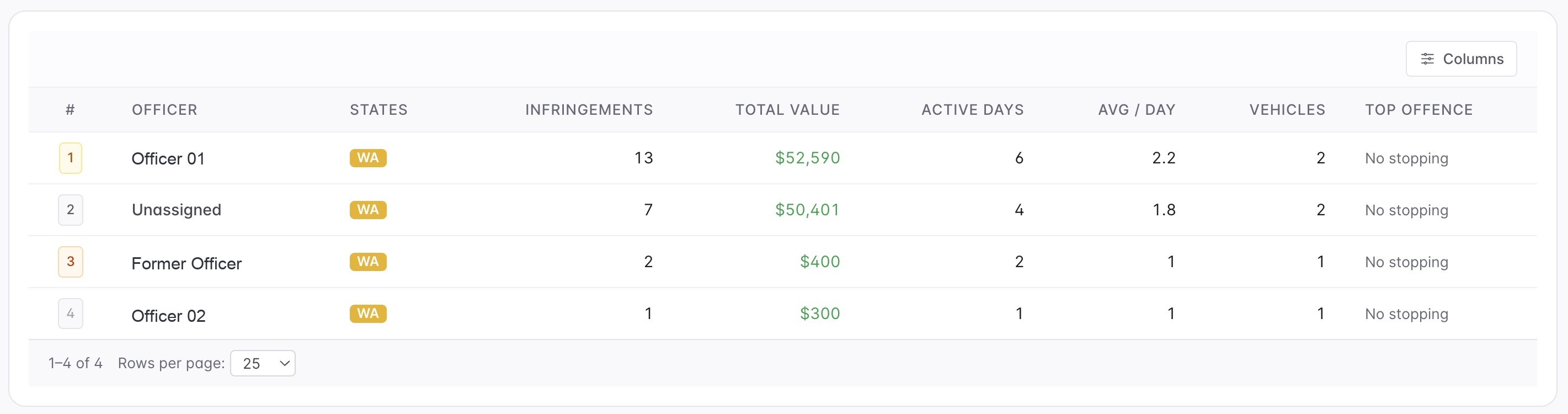
Task: Click the sliders icon beside Columns
Action: click(x=1427, y=59)
